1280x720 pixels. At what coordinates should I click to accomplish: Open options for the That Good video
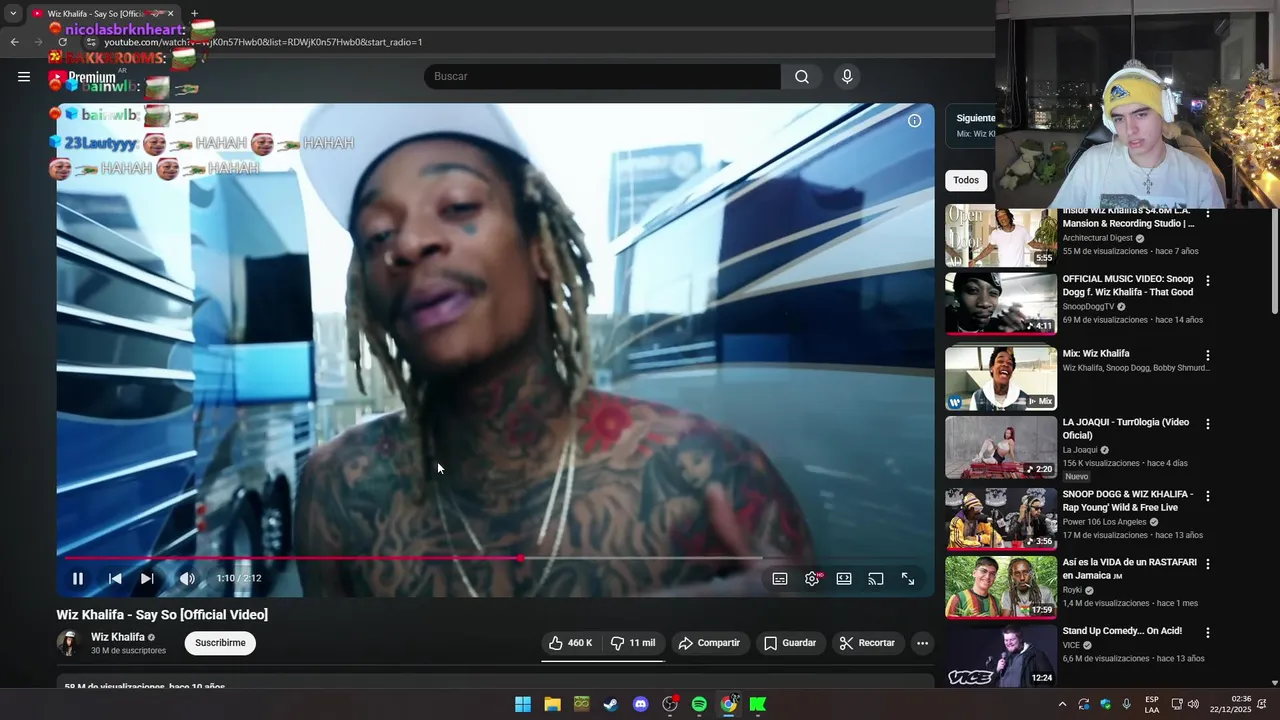(x=1208, y=281)
